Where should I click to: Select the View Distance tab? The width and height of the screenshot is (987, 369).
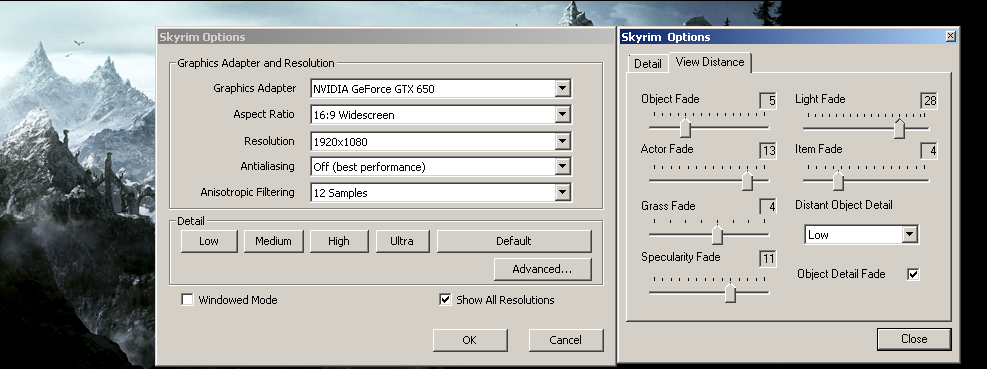(709, 62)
